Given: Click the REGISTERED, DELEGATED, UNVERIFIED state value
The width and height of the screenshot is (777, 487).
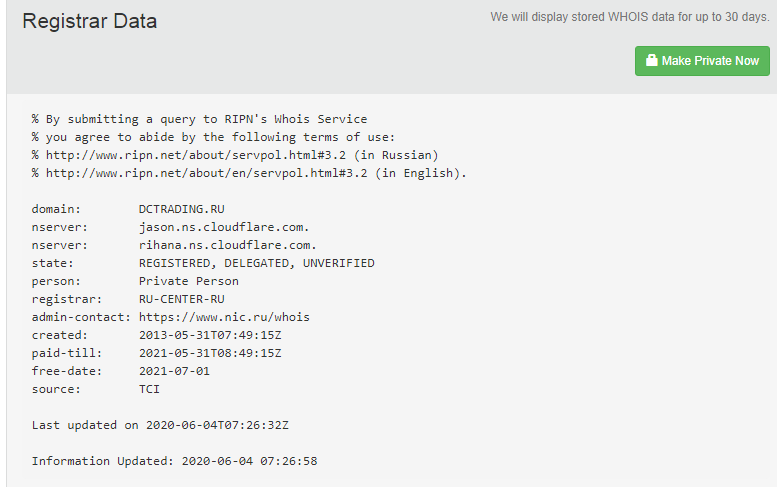Looking at the screenshot, I should click(257, 263).
